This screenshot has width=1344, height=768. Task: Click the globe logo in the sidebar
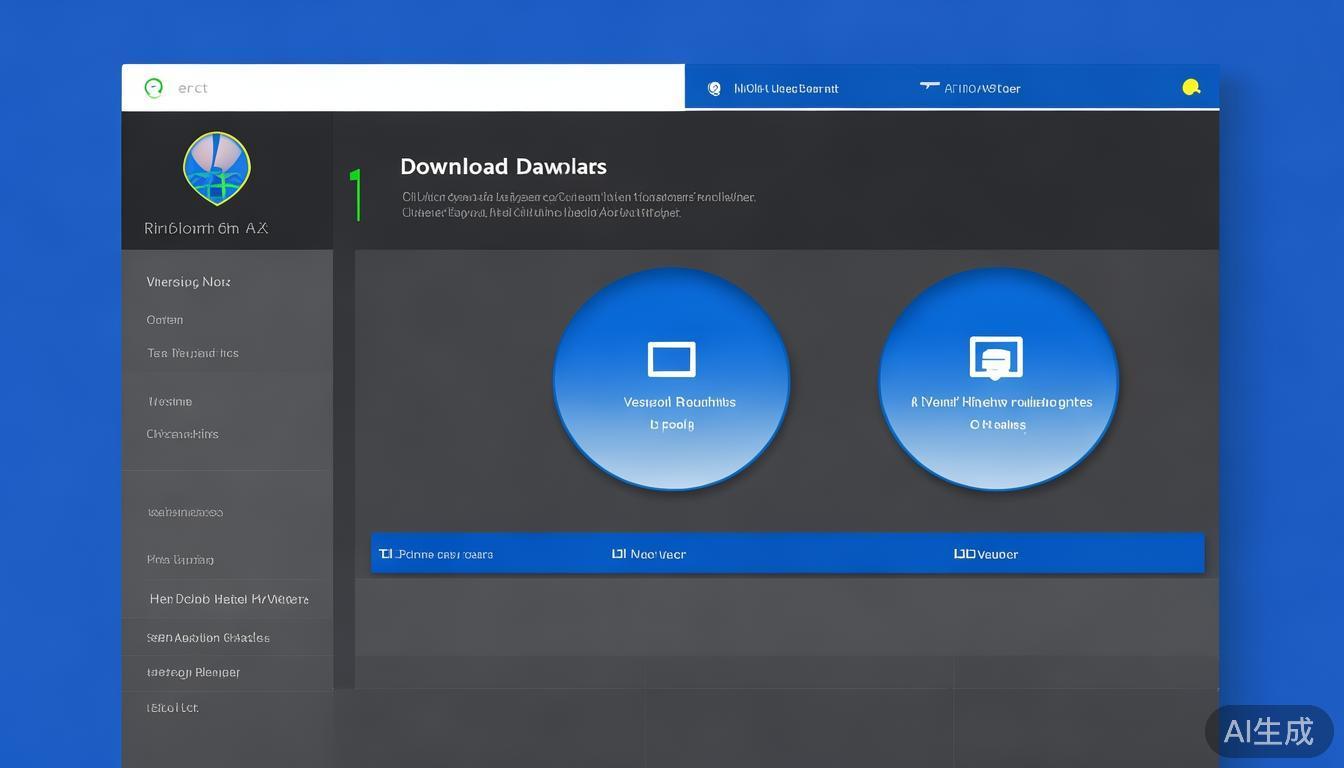click(217, 168)
